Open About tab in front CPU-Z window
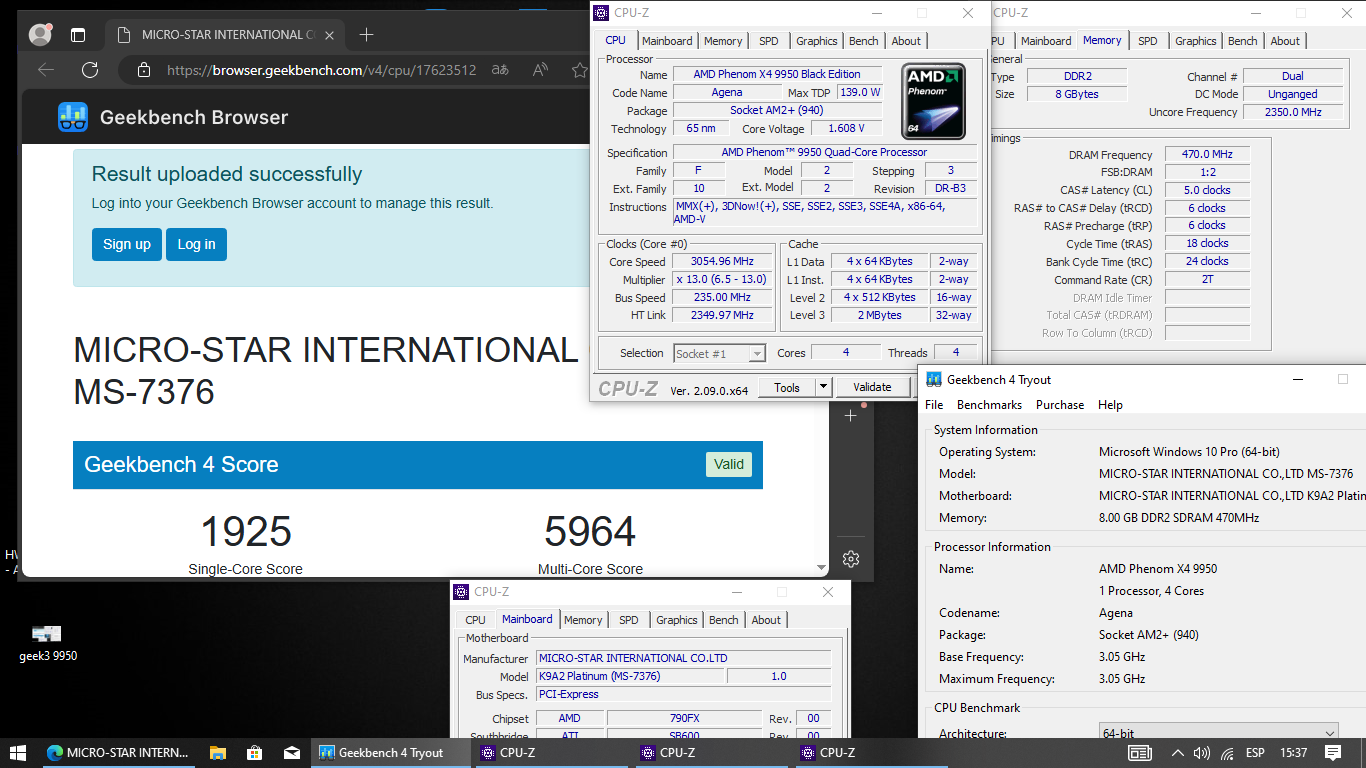This screenshot has width=1366, height=768. click(x=906, y=41)
